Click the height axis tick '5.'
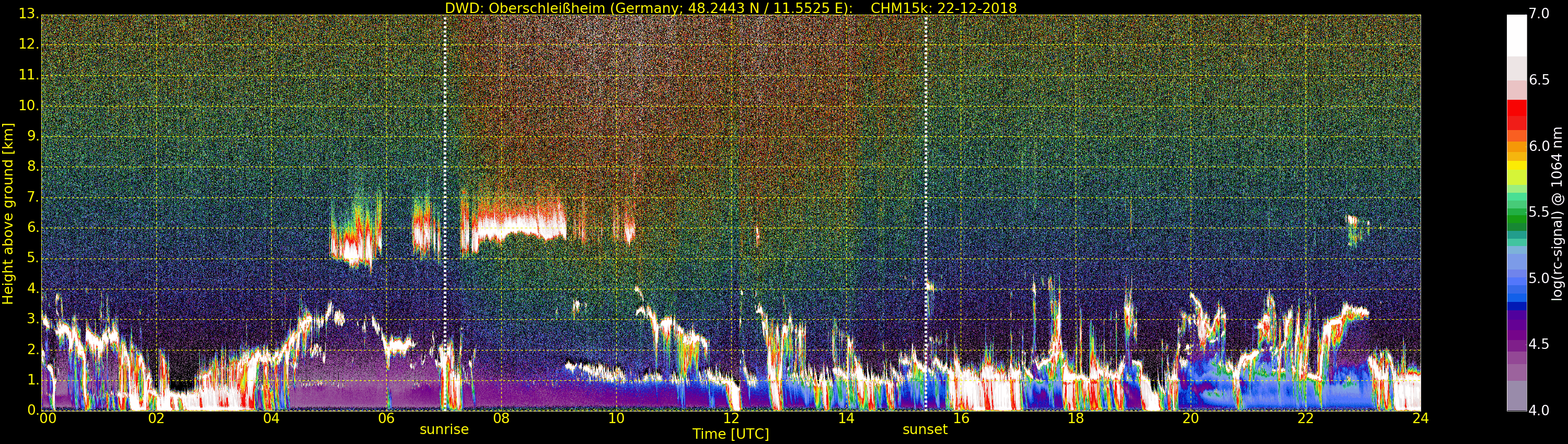 32,258
